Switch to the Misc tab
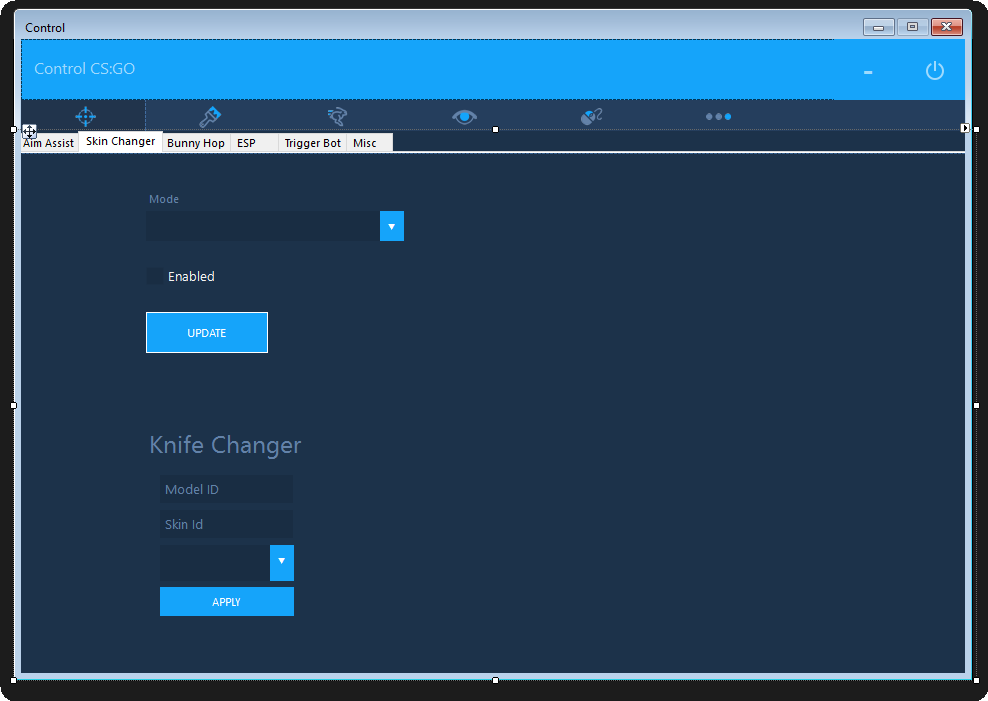The image size is (988, 701). [x=370, y=143]
